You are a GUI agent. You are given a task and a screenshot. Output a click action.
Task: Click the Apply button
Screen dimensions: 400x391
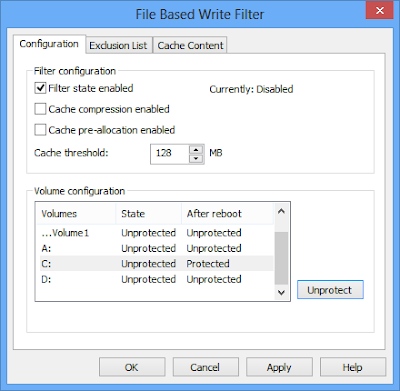(279, 367)
